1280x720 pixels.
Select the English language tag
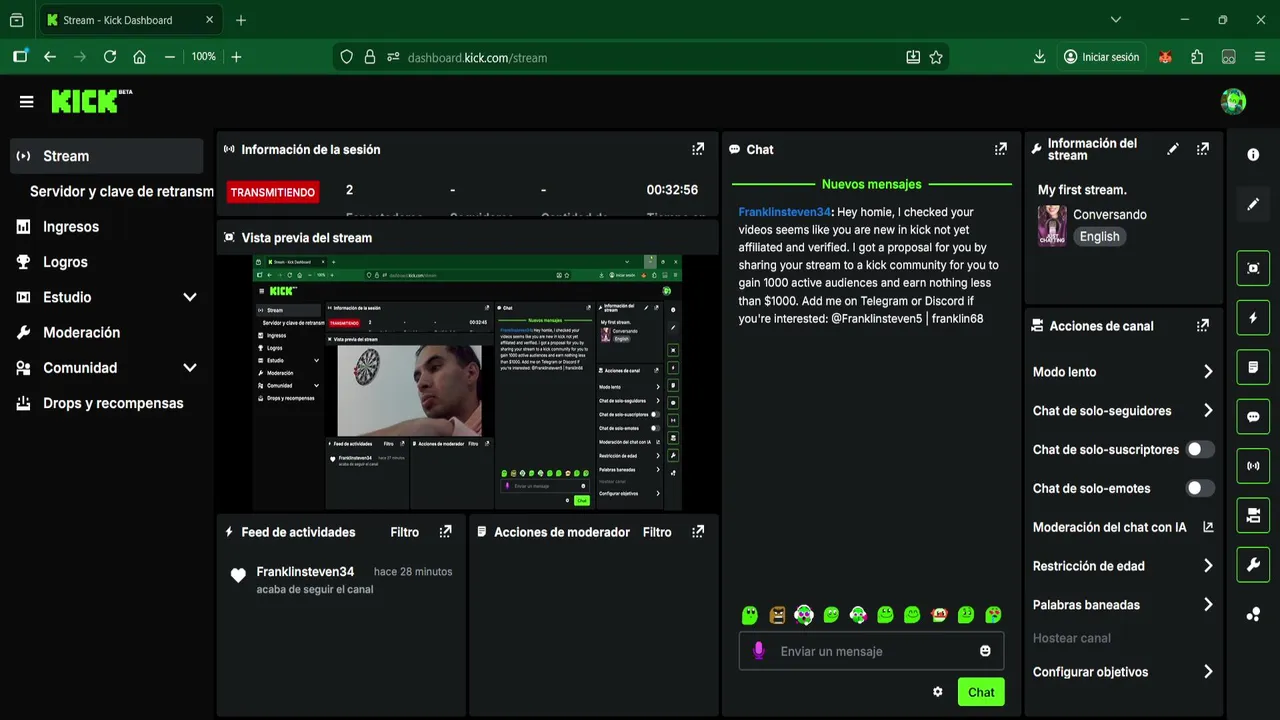(x=1099, y=237)
